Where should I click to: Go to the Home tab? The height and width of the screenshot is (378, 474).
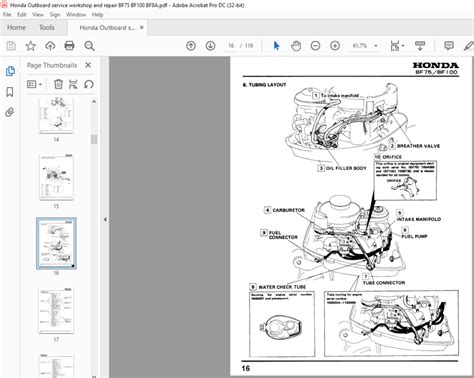click(x=16, y=28)
